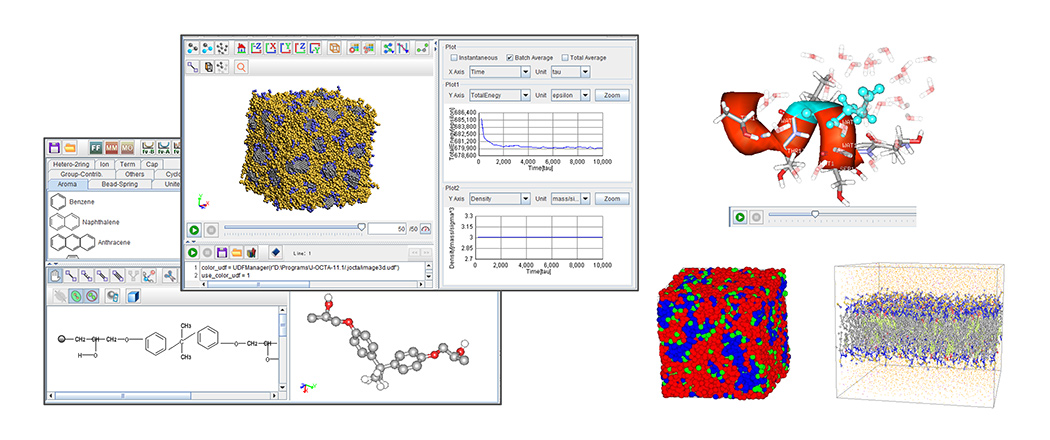Click the home view reset icon
This screenshot has width=1050, height=440.
click(242, 48)
